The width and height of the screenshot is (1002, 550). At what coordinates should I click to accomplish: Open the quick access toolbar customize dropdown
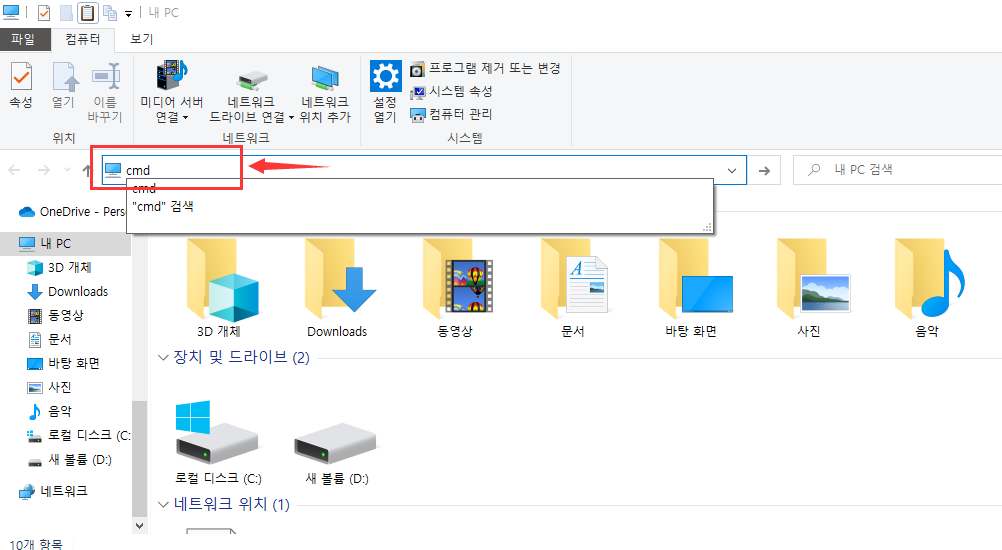pos(128,13)
